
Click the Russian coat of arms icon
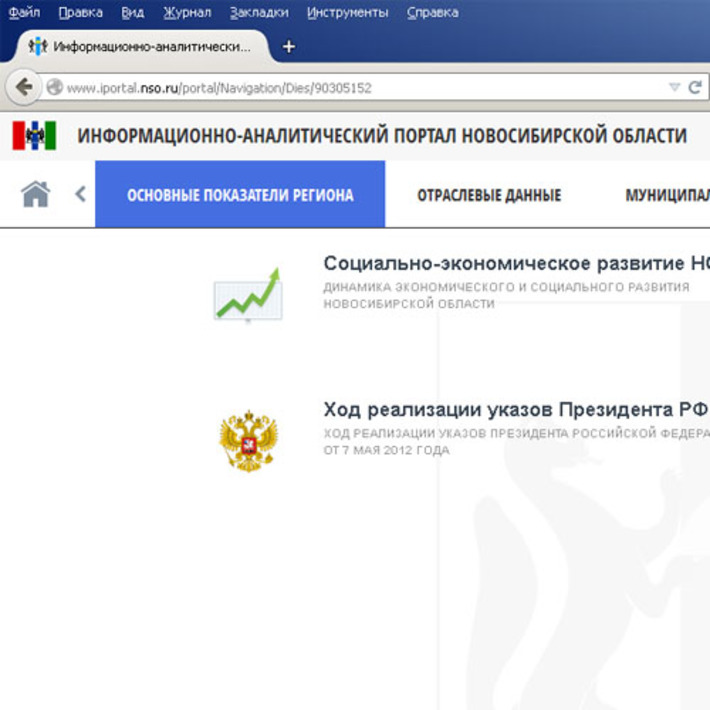[x=248, y=441]
